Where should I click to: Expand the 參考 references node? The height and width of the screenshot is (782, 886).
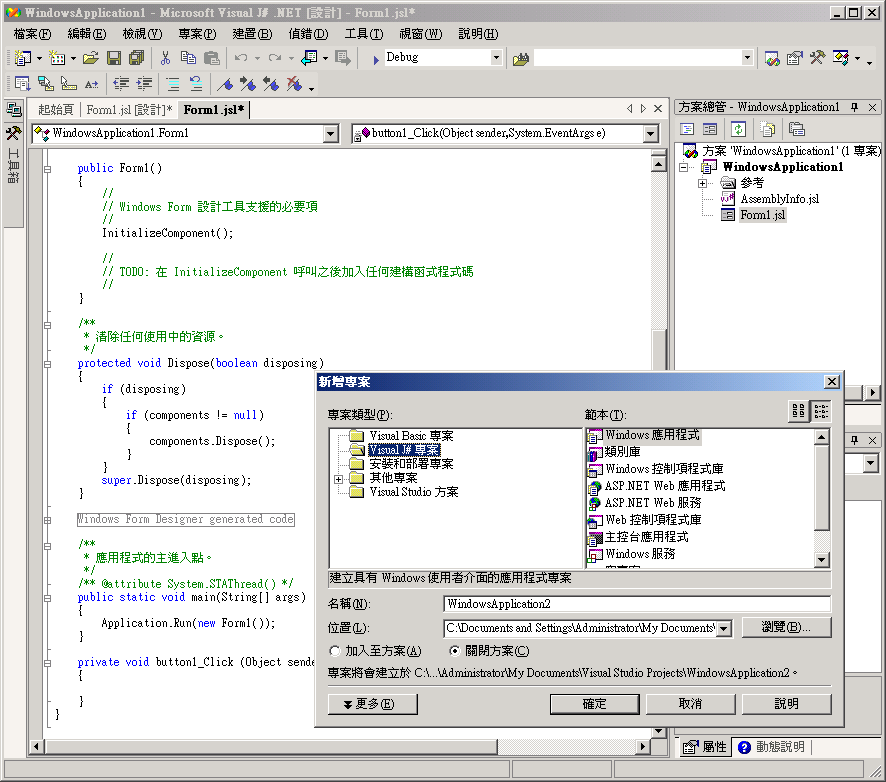[x=702, y=183]
